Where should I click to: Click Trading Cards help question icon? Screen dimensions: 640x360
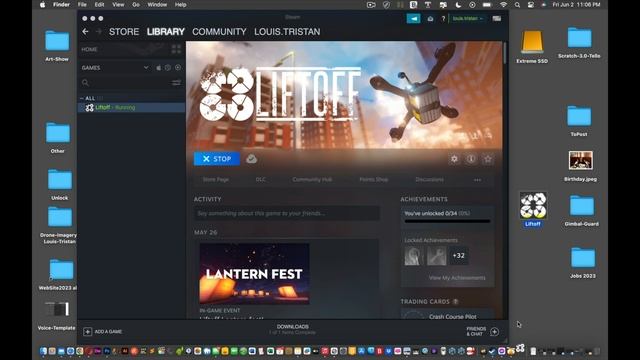(x=456, y=302)
